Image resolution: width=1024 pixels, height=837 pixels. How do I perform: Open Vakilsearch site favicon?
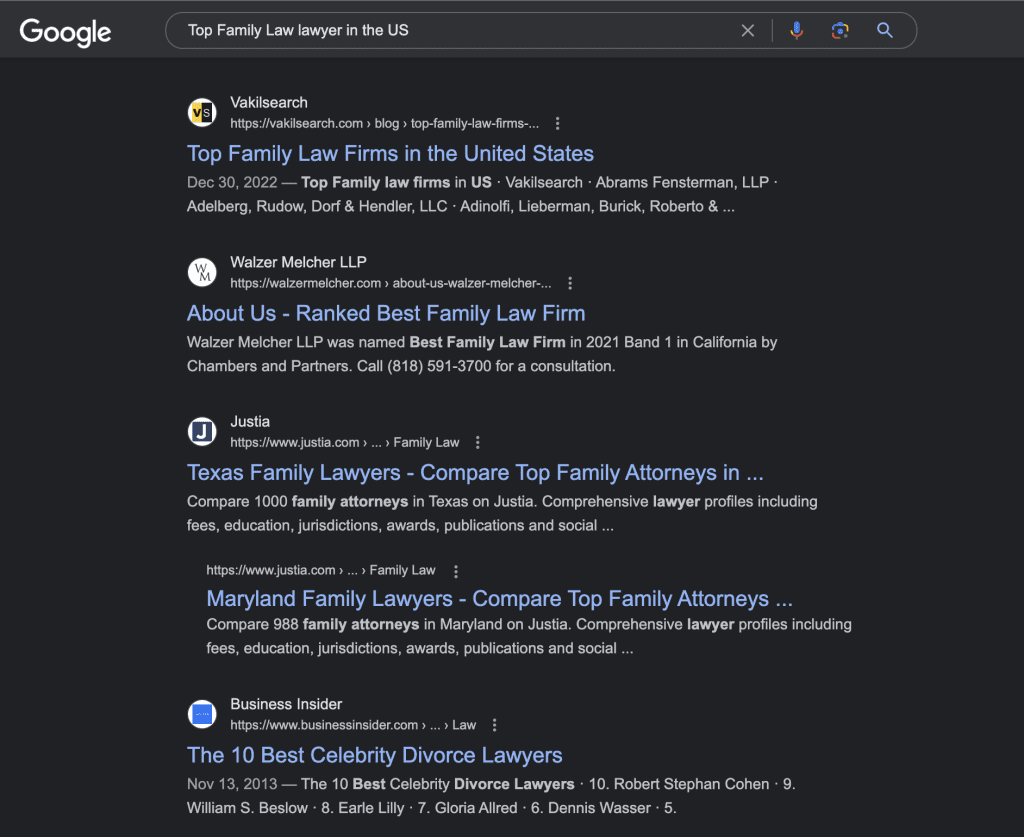pyautogui.click(x=202, y=112)
